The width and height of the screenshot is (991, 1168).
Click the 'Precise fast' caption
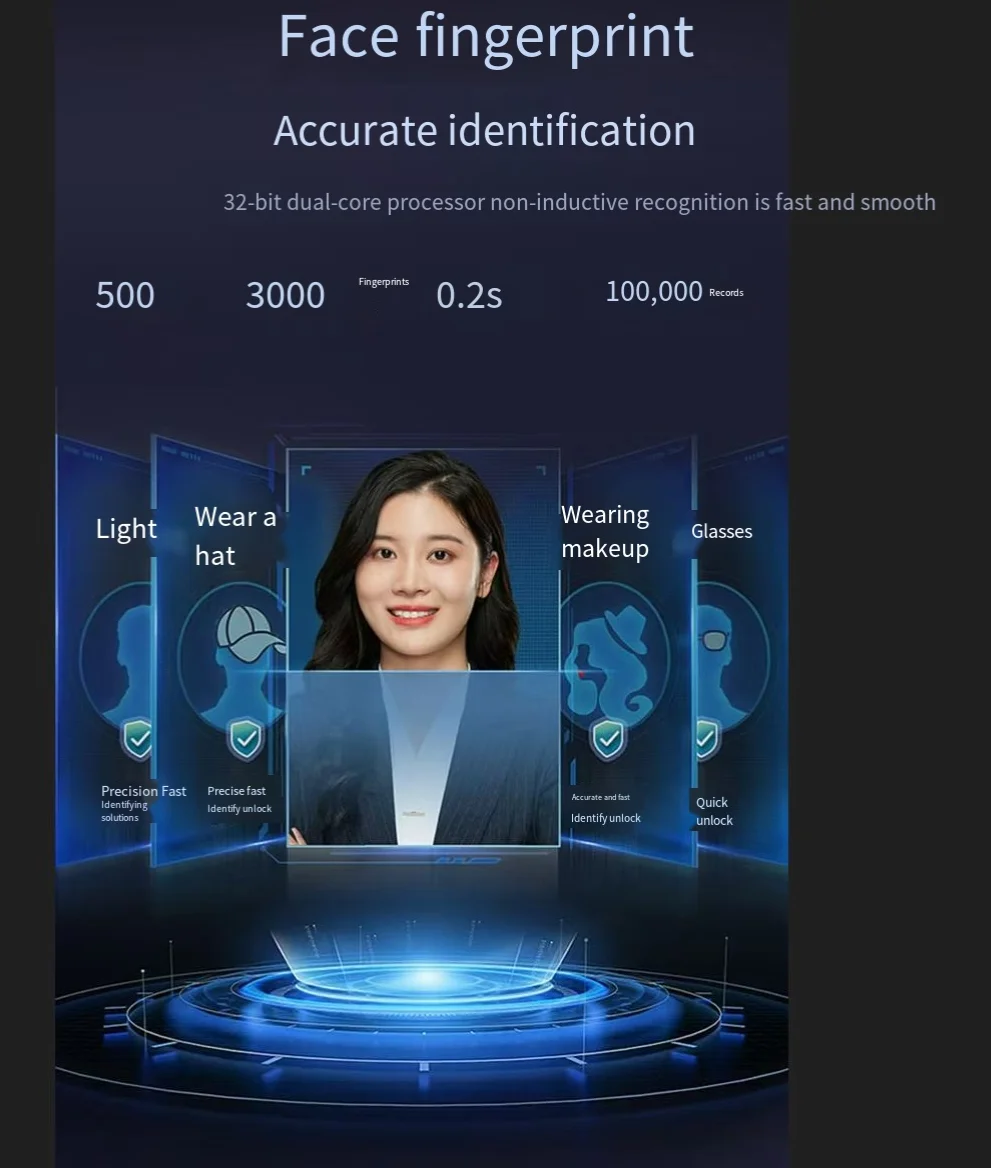pyautogui.click(x=236, y=791)
